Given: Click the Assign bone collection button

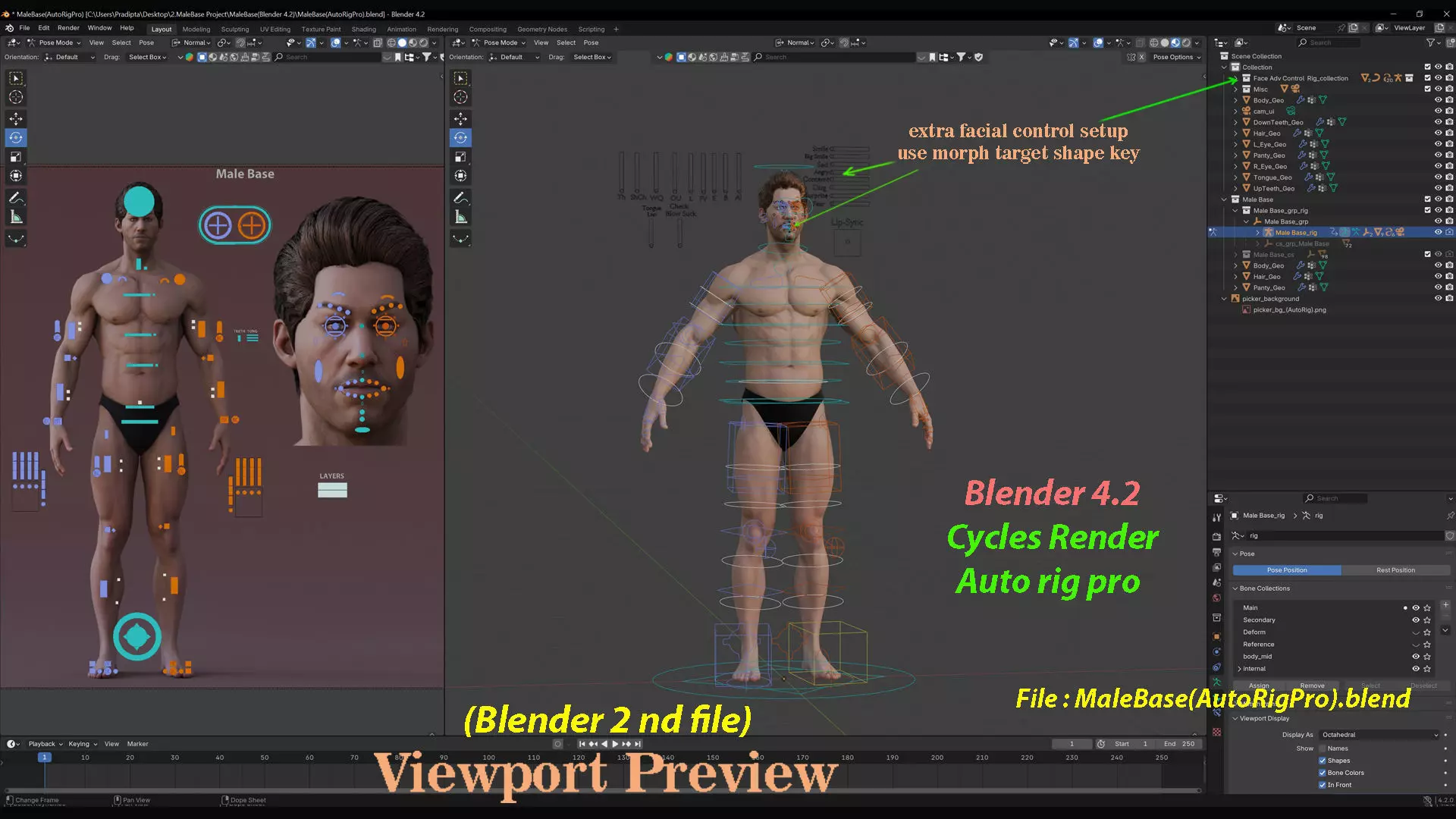Looking at the screenshot, I should point(1259,686).
